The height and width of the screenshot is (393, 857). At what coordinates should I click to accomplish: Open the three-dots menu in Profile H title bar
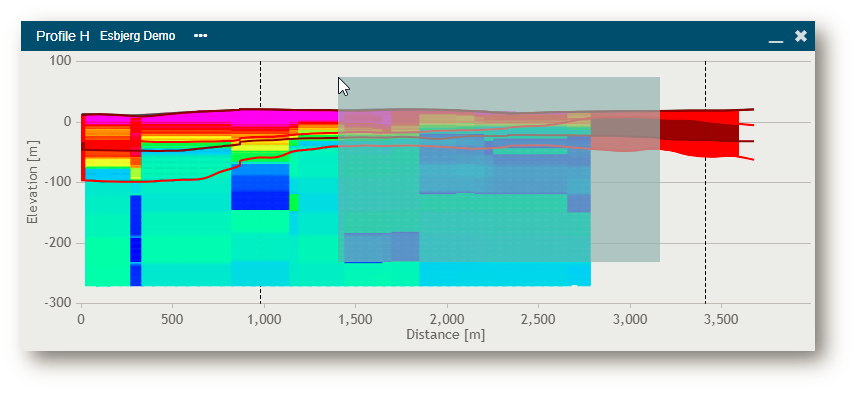point(200,36)
